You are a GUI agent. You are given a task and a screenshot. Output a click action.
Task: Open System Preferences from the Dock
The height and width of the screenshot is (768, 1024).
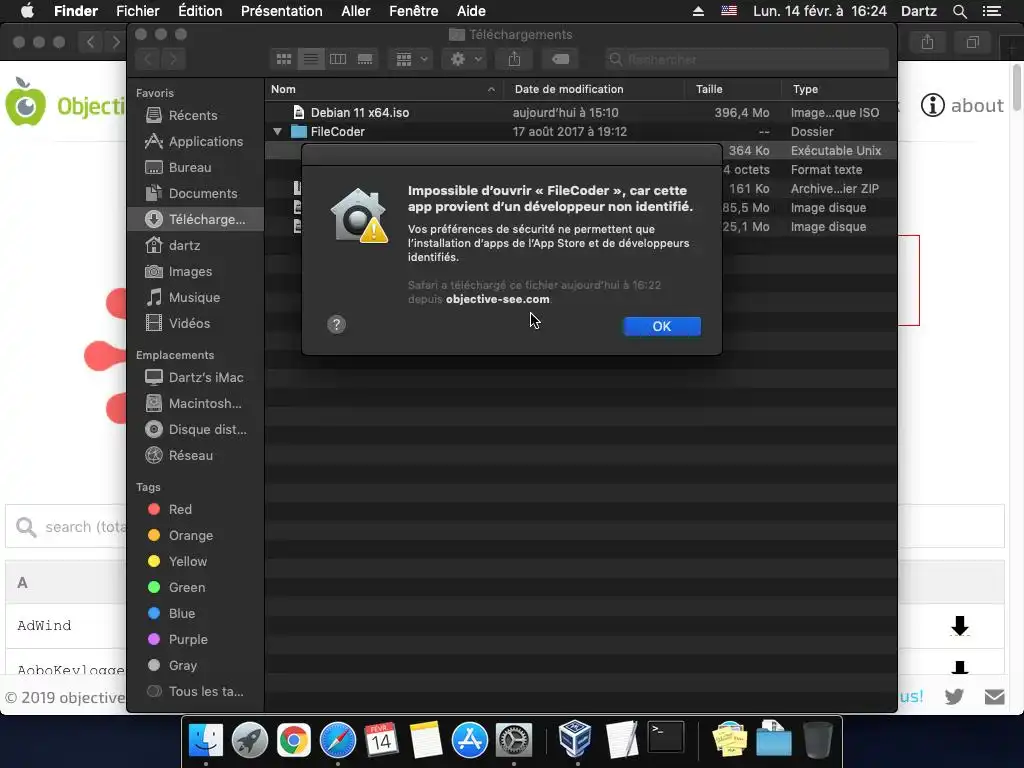click(x=514, y=741)
